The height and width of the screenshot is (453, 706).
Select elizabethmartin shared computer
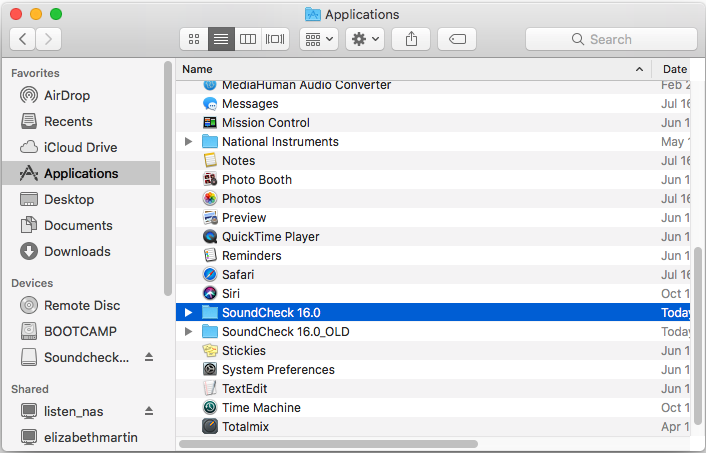(79, 437)
